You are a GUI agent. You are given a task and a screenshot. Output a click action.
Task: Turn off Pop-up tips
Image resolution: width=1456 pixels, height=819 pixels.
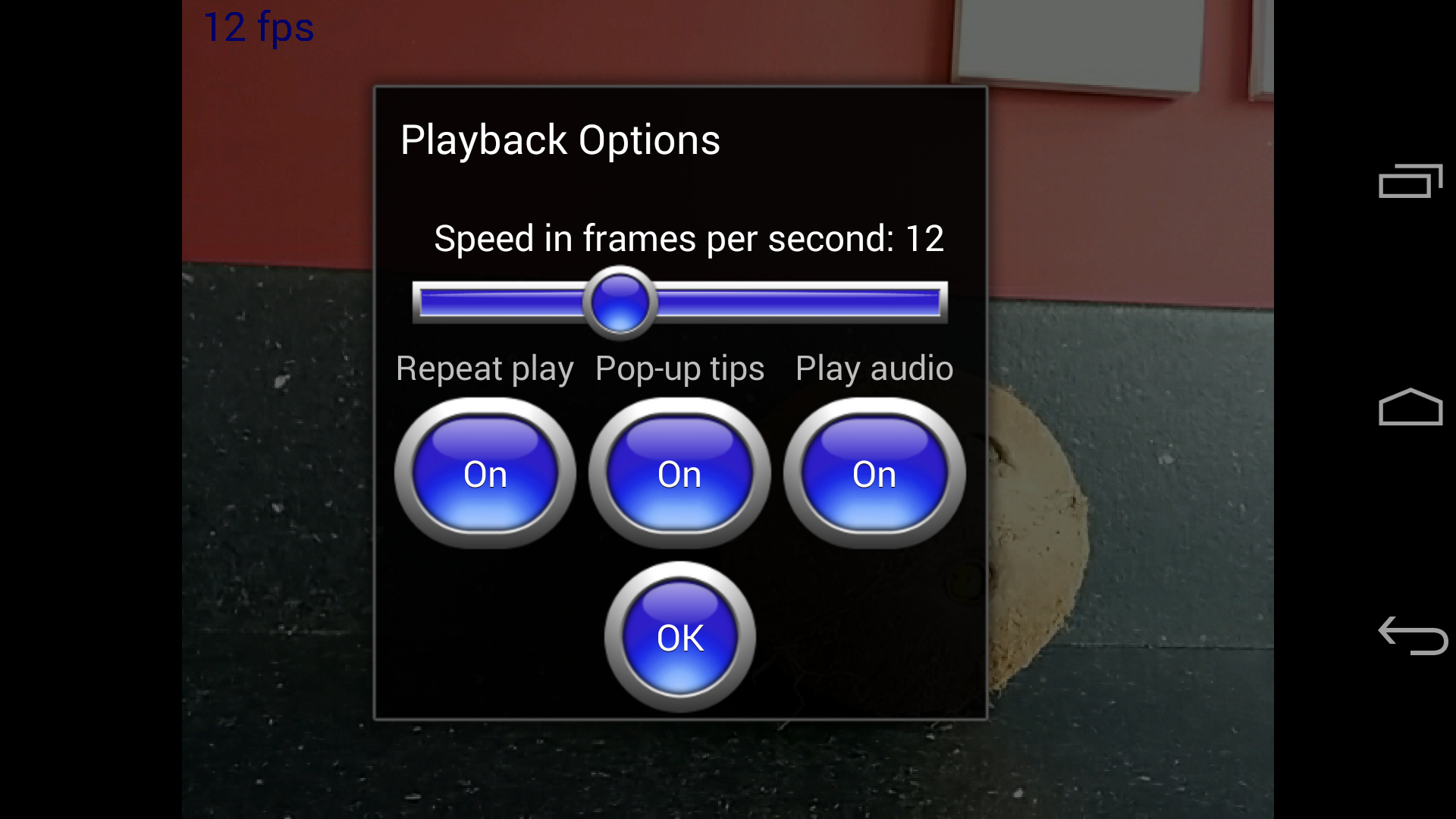click(679, 473)
